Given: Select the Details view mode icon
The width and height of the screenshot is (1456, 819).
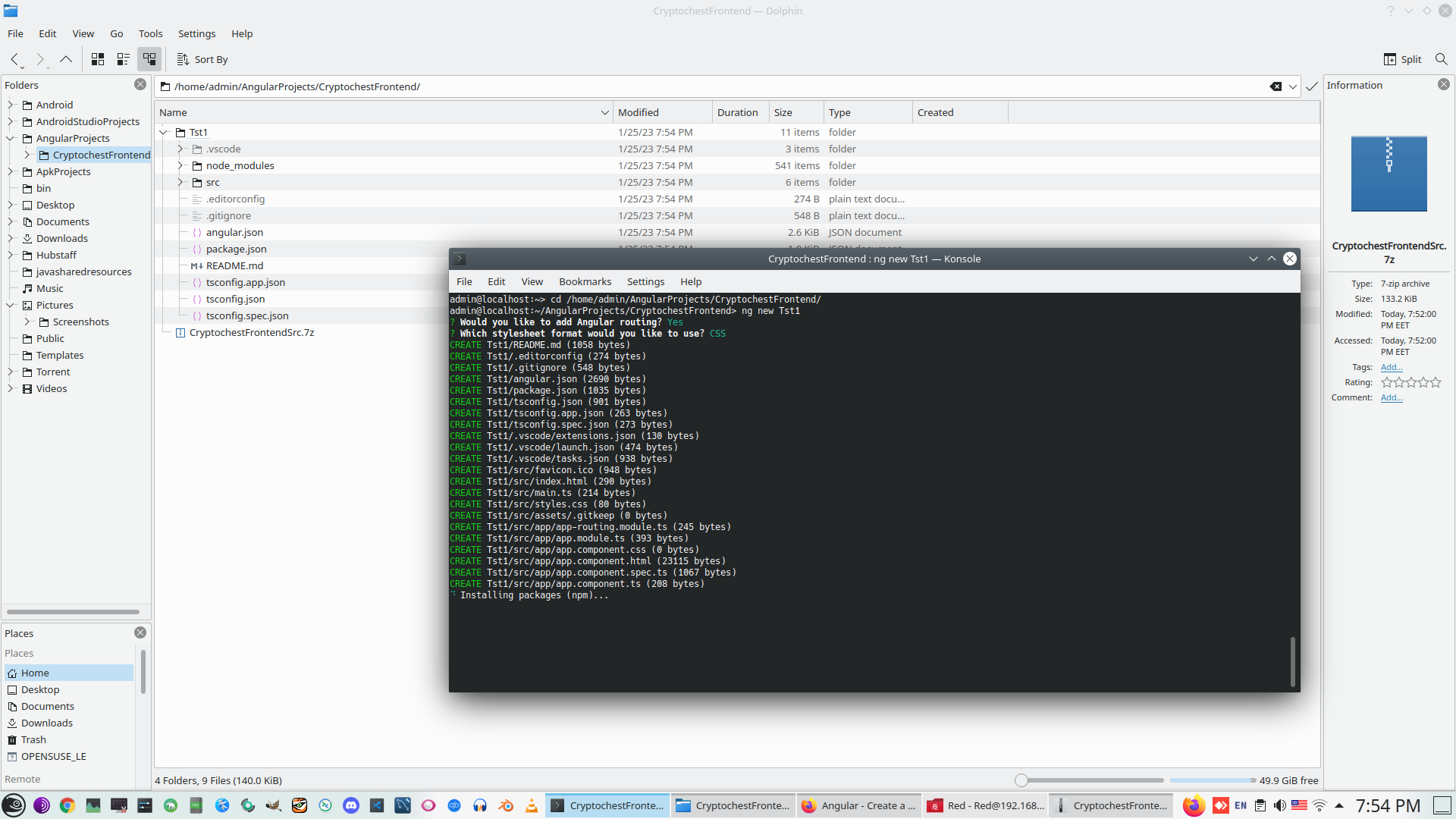Looking at the screenshot, I should (149, 59).
